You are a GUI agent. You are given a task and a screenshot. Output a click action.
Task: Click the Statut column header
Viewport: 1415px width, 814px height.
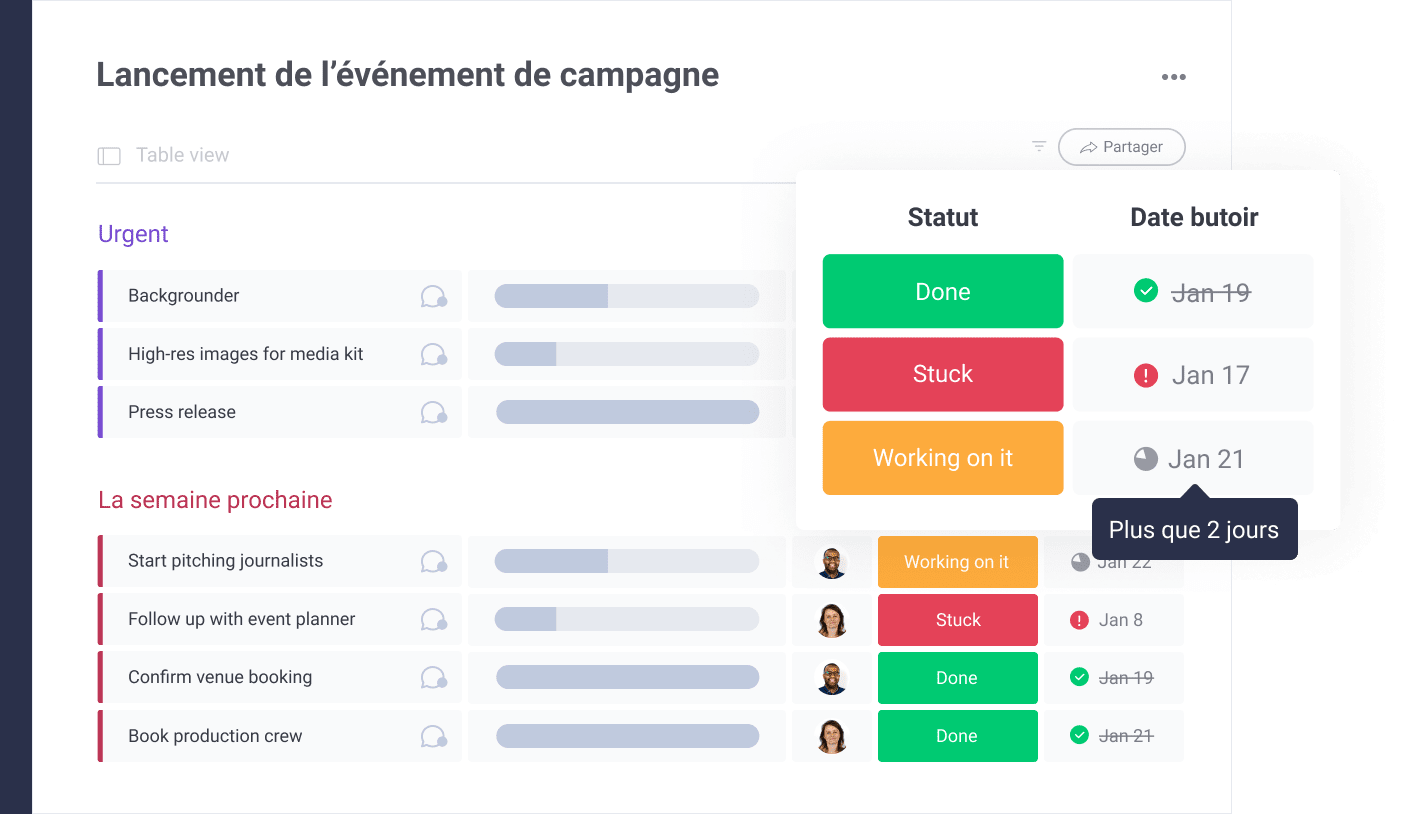click(x=943, y=217)
